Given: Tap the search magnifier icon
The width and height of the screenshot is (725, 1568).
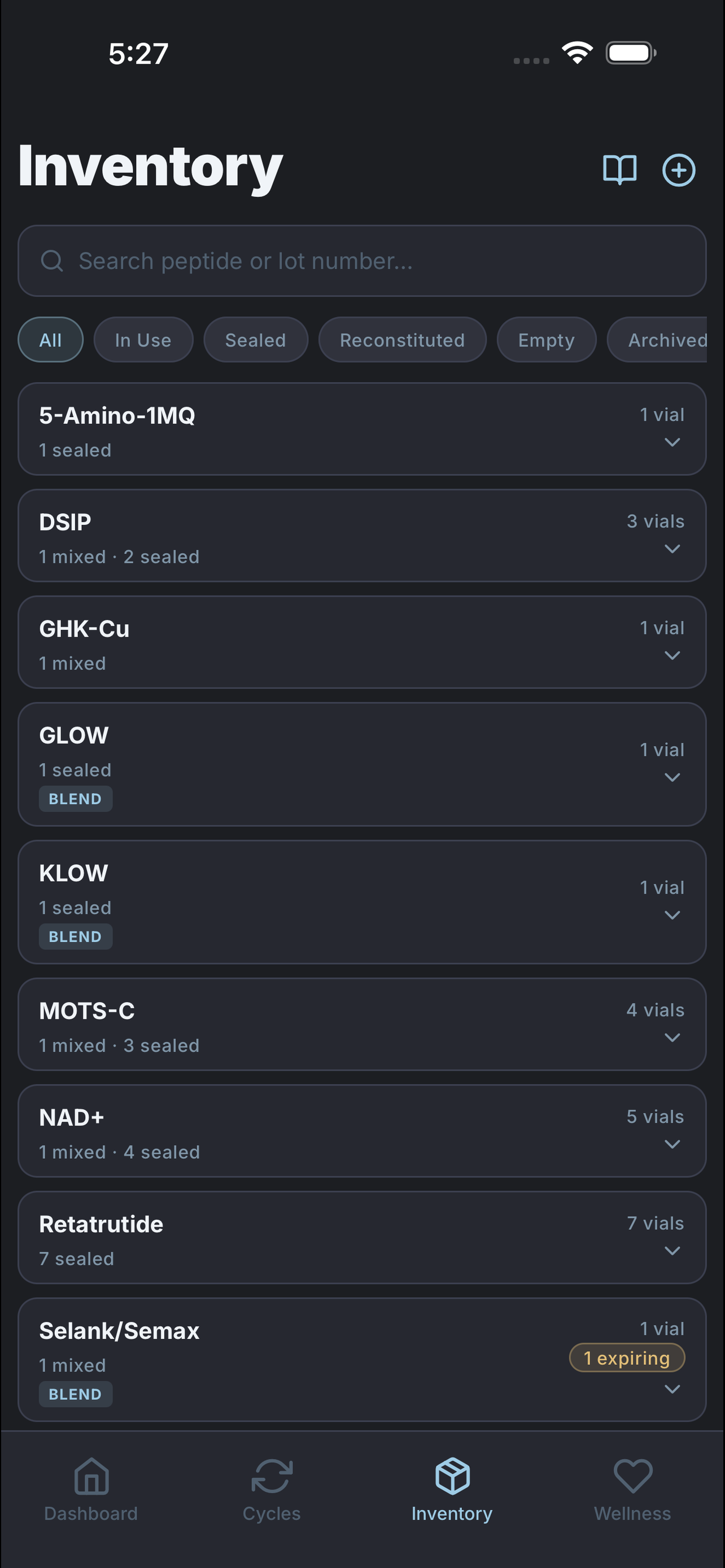Looking at the screenshot, I should coord(52,261).
